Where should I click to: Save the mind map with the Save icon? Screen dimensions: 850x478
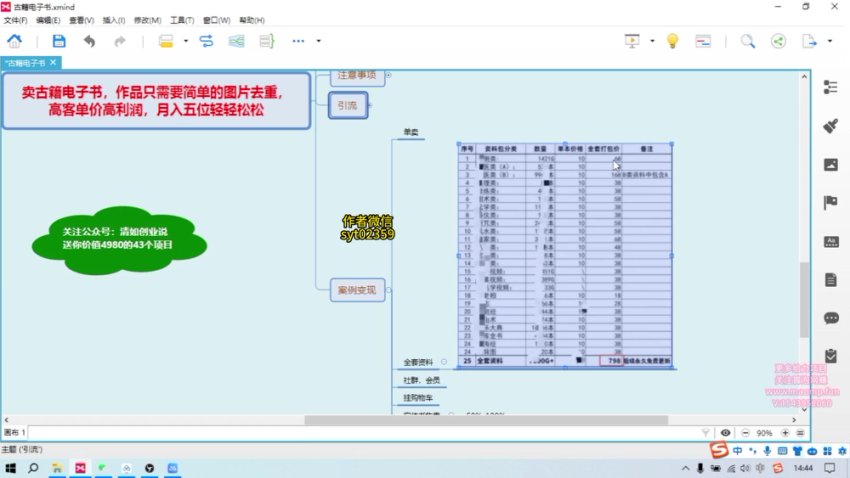click(x=59, y=41)
